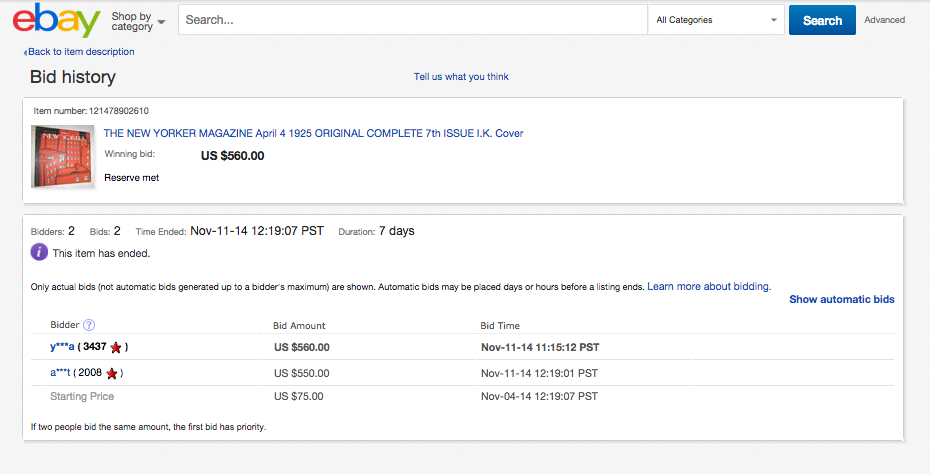Click the Bidder help question-mark icon
The width and height of the screenshot is (930, 474).
pos(89,325)
